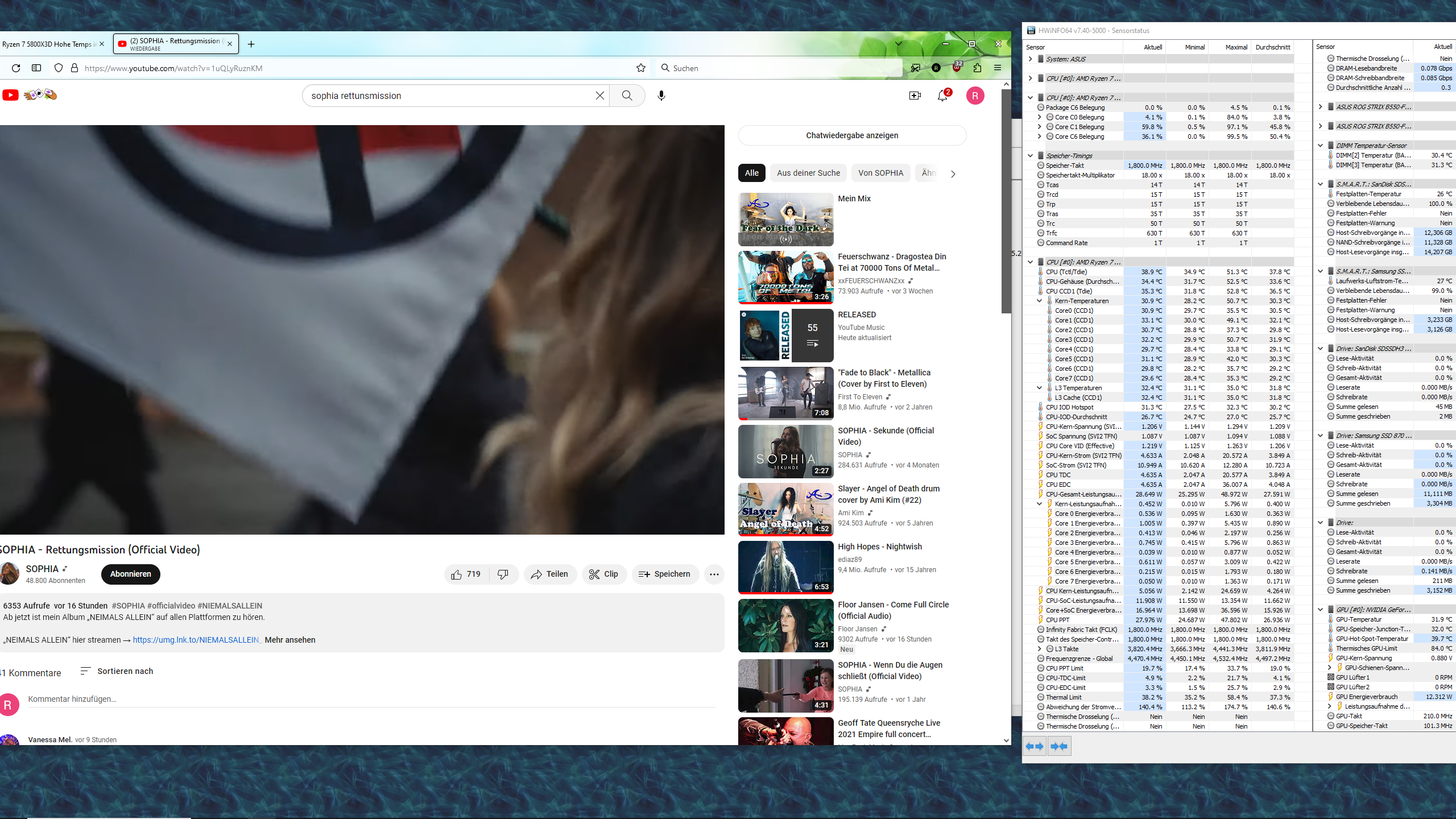Image resolution: width=1456 pixels, height=819 pixels.
Task: Bookmark page with the star icon
Action: pos(641,68)
